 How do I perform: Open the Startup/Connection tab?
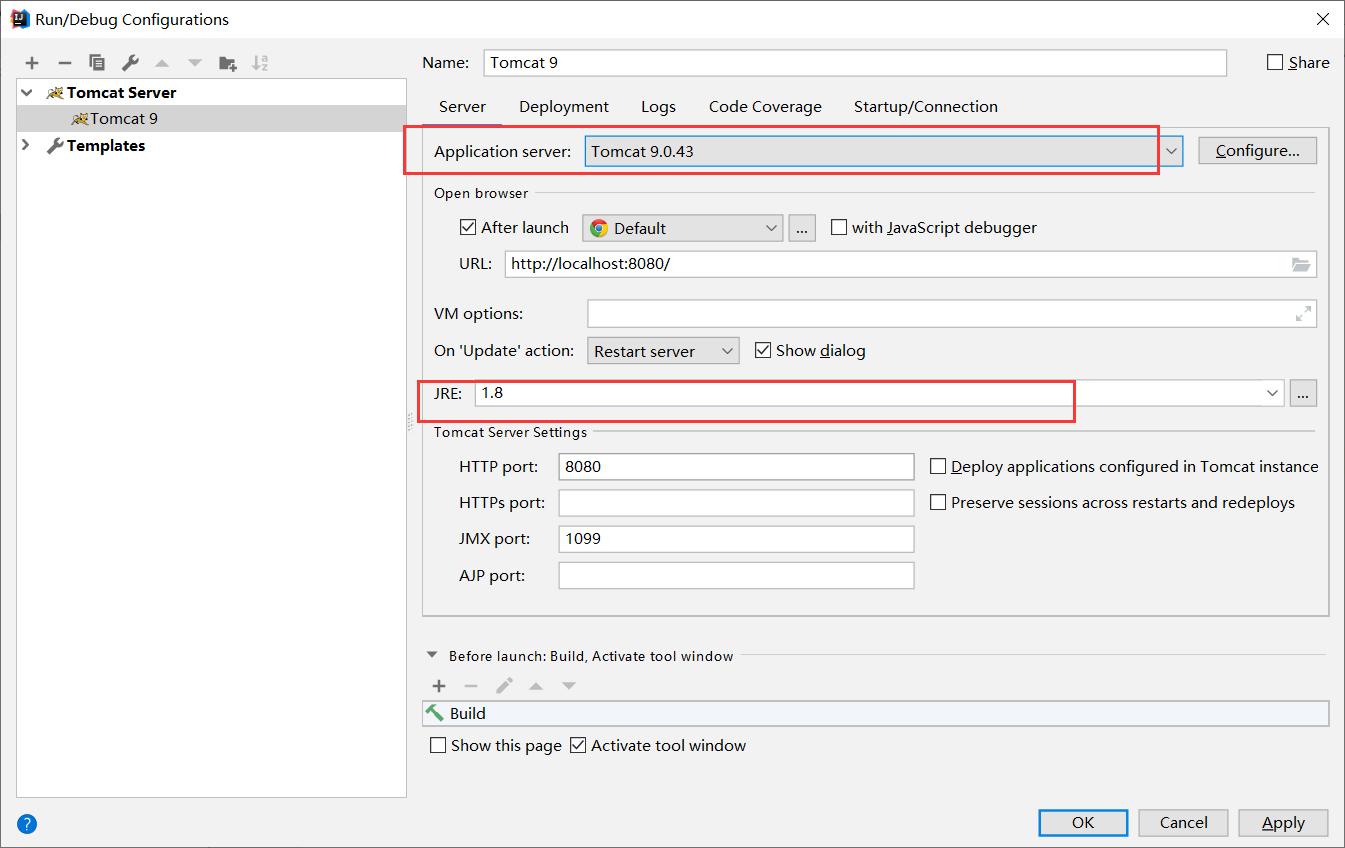(925, 106)
